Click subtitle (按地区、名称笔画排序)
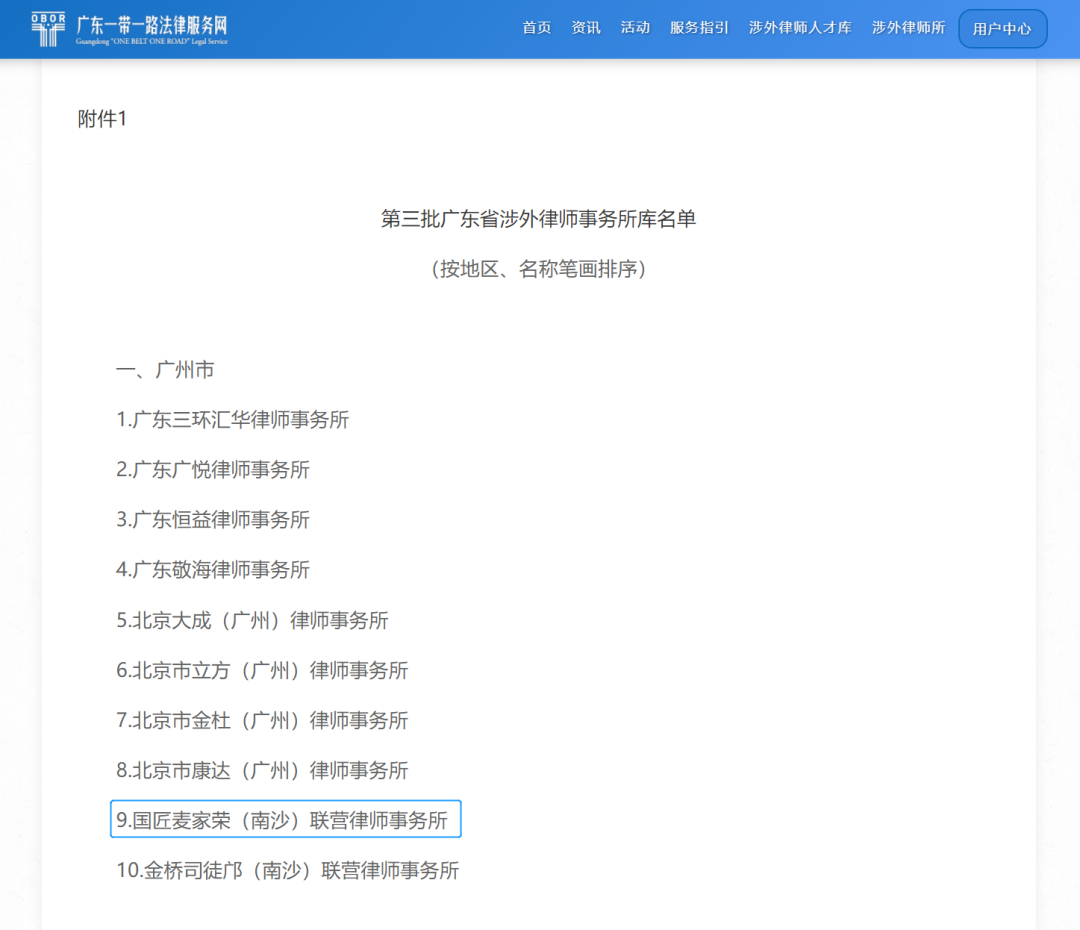This screenshot has width=1080, height=930. pos(539,269)
